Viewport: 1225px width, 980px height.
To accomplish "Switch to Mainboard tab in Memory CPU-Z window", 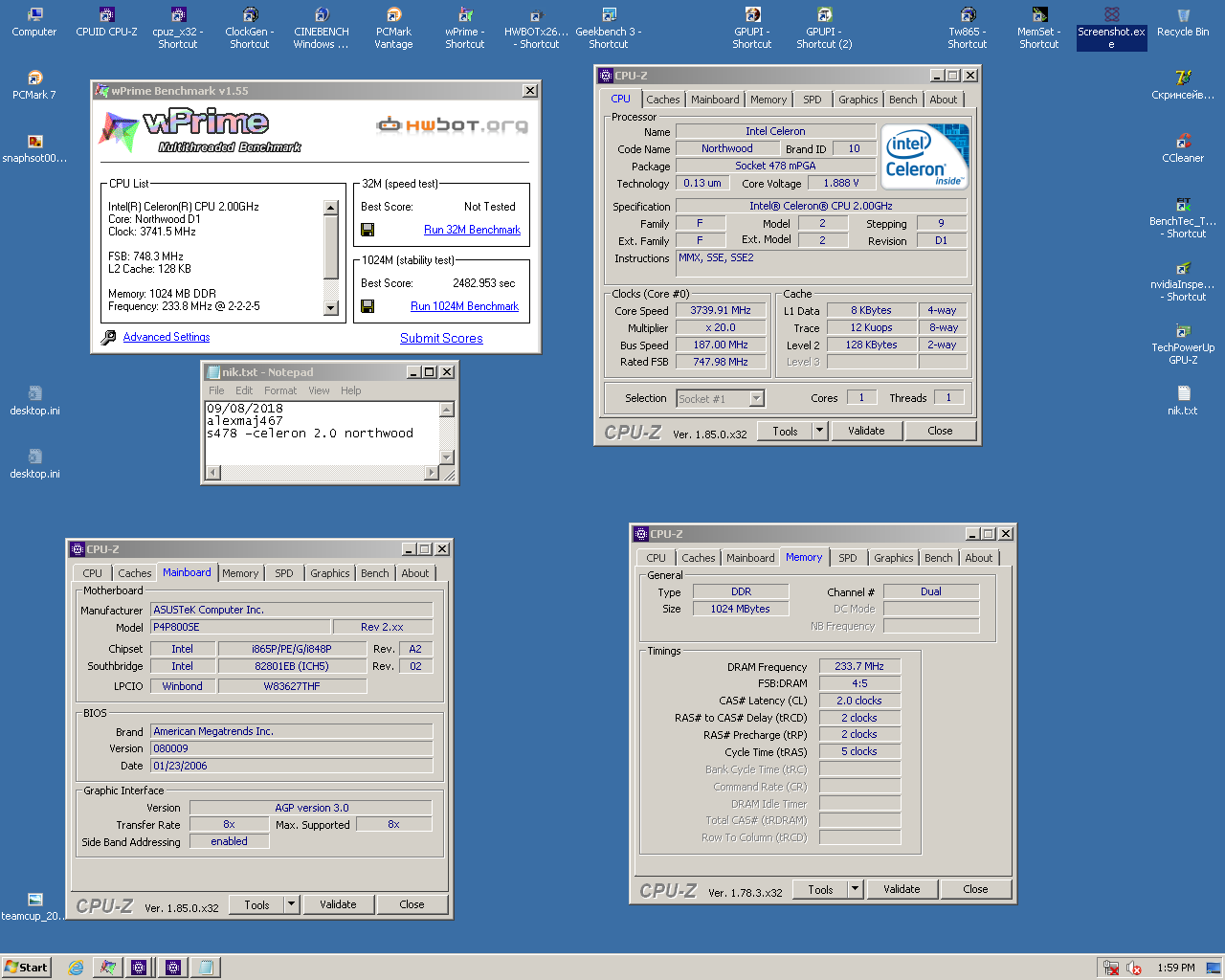I will [x=750, y=558].
